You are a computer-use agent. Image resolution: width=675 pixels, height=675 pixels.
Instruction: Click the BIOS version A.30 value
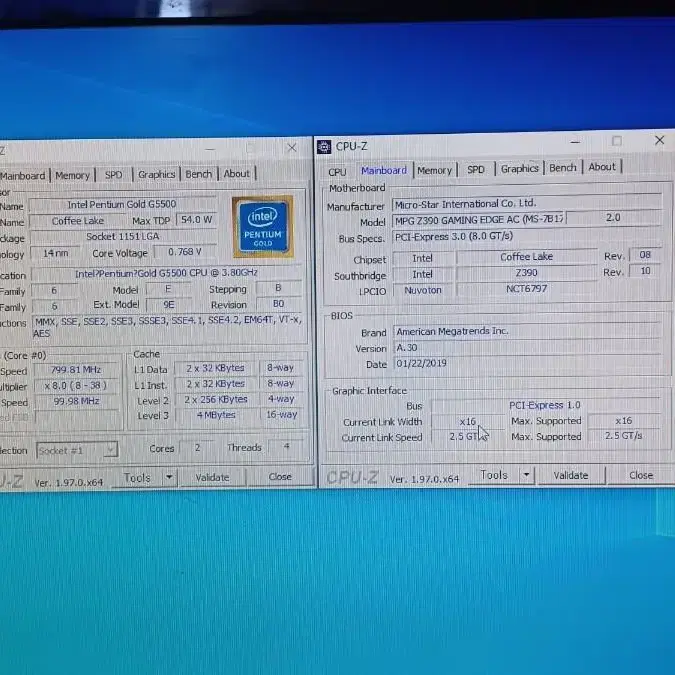[x=527, y=347]
